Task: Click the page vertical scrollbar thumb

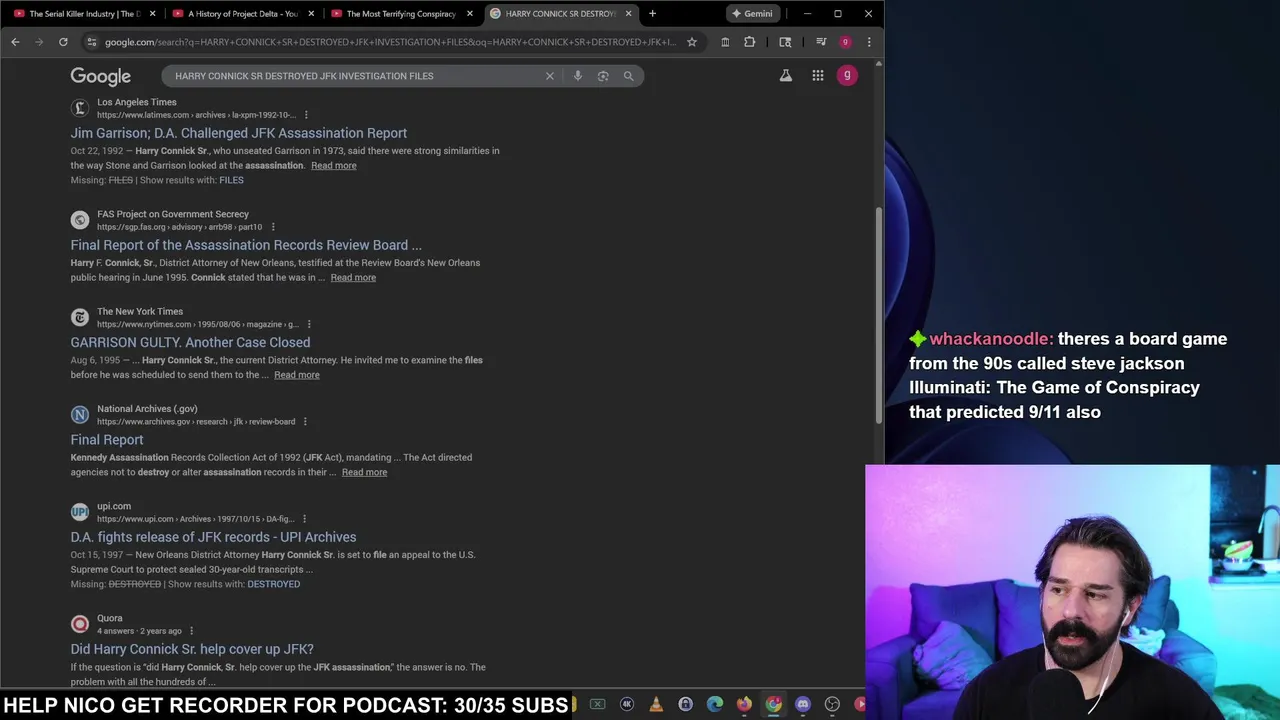Action: coord(879,316)
